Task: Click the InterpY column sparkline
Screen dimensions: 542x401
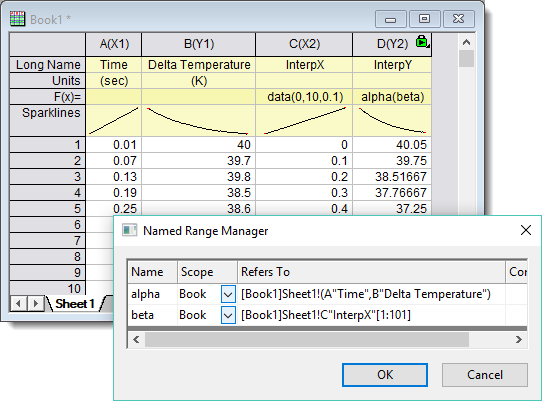Action: pos(392,120)
